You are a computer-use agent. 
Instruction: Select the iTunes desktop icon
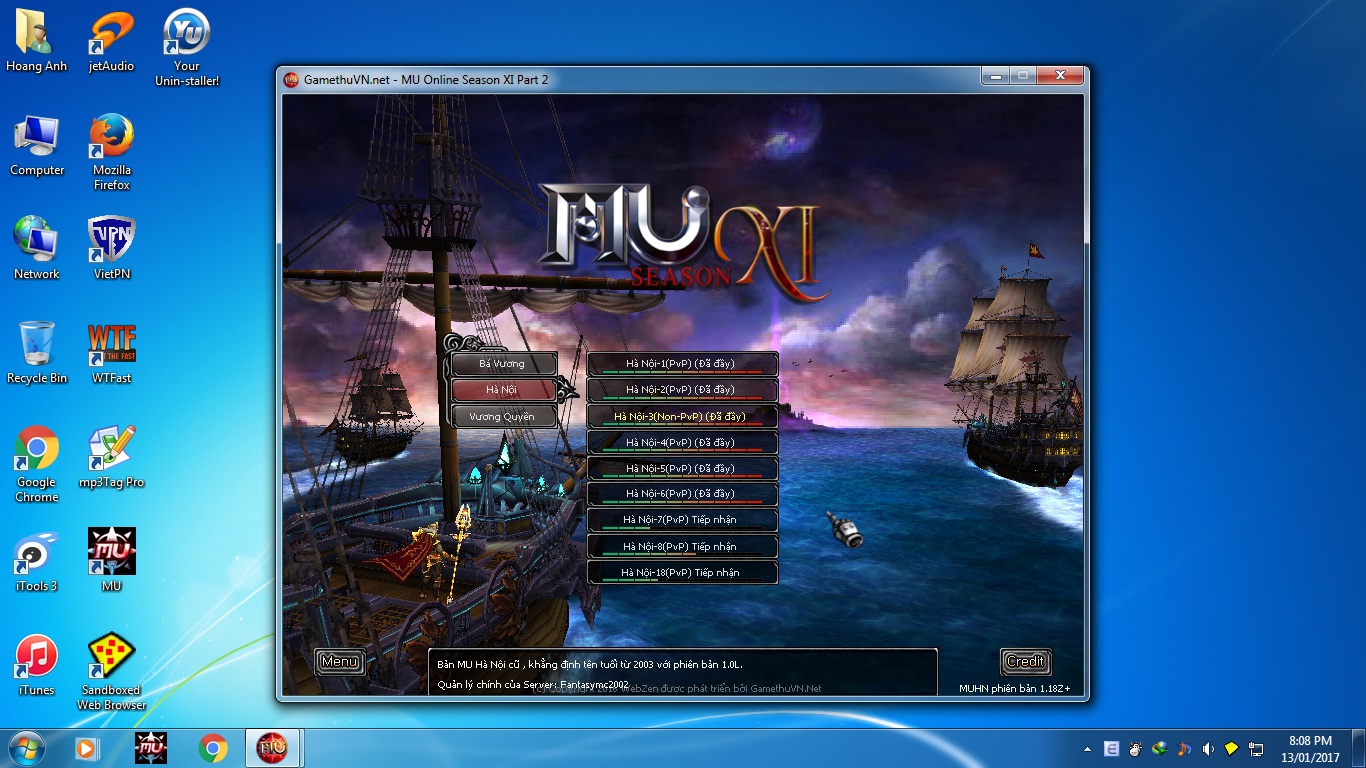tap(37, 665)
